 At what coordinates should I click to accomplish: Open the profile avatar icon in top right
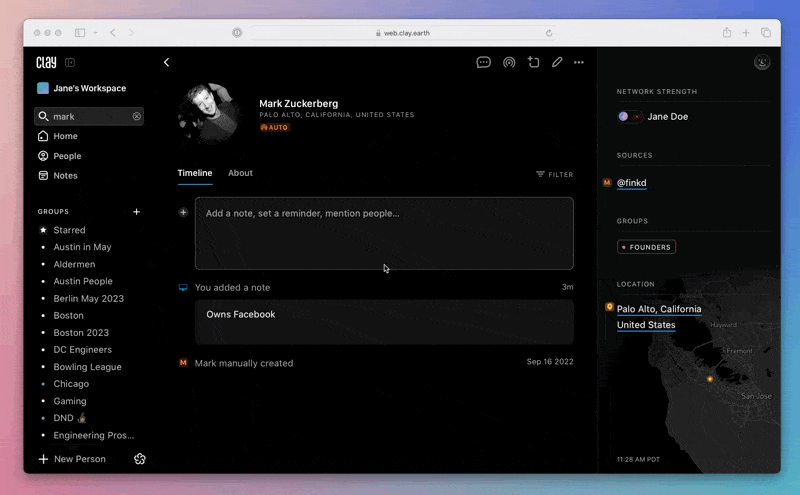pos(762,62)
